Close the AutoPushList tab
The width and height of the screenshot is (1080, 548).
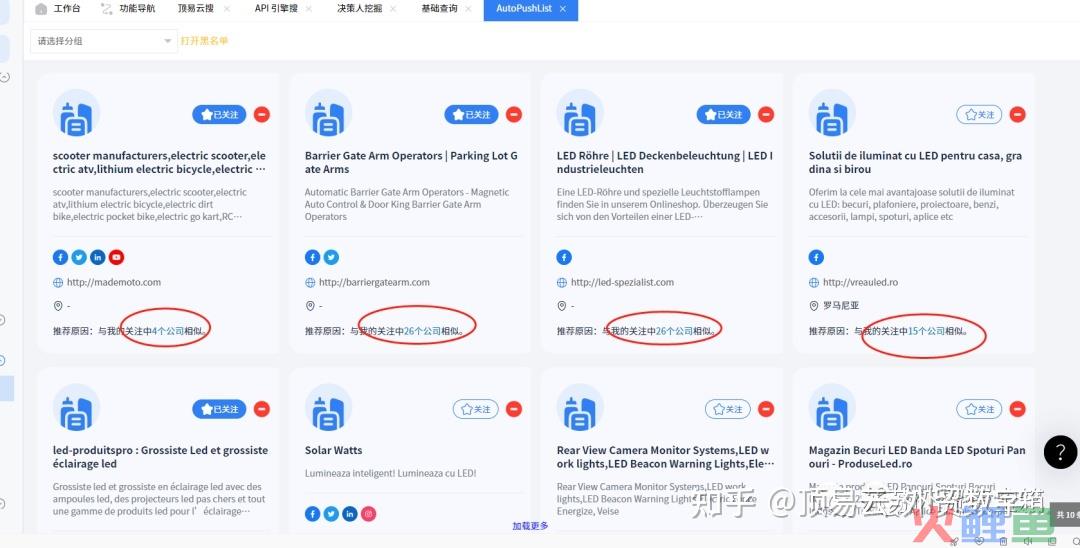pos(563,9)
